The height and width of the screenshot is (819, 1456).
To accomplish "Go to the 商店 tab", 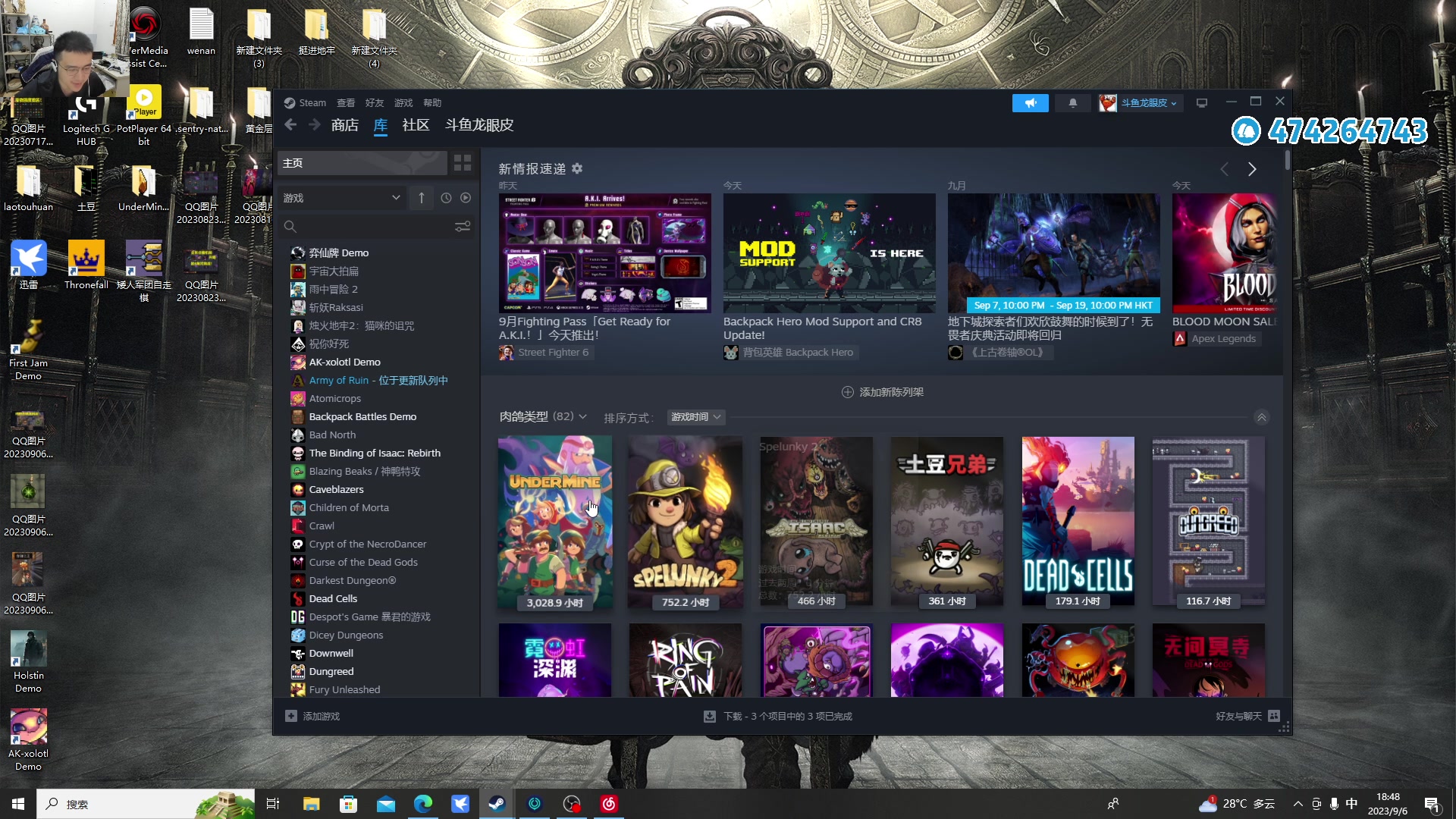I will coord(345,125).
